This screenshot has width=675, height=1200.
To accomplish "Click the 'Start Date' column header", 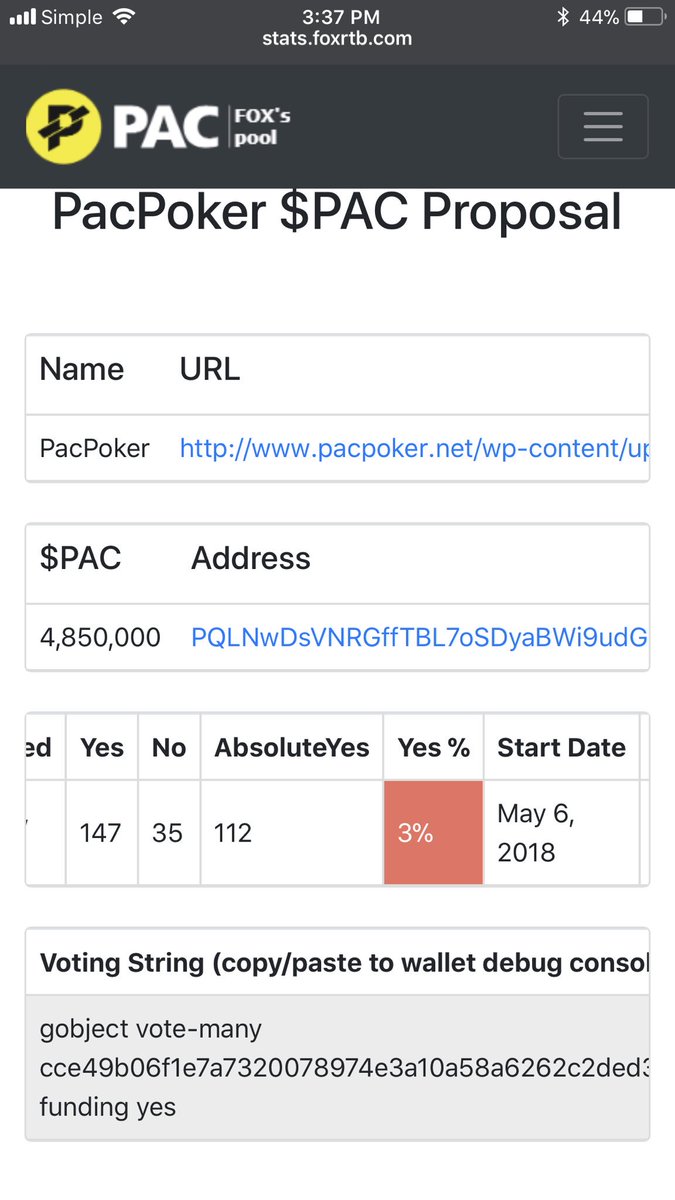I will point(562,747).
